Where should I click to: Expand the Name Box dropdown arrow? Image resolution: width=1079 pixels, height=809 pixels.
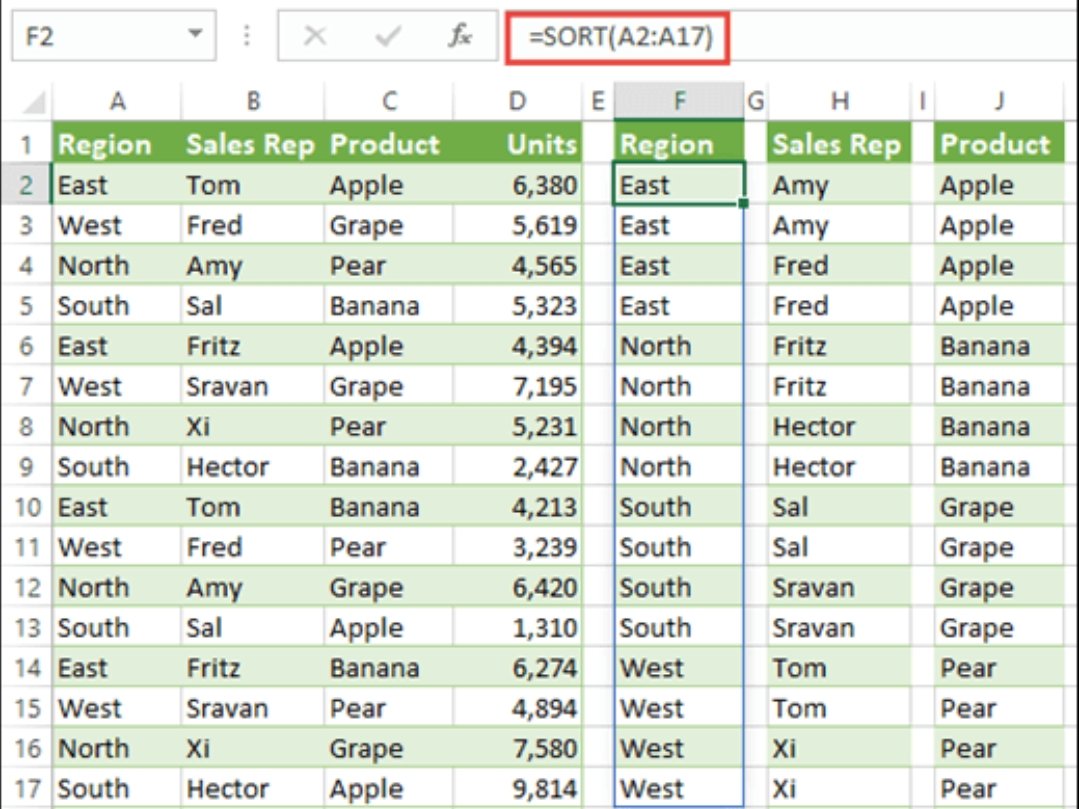coord(195,37)
